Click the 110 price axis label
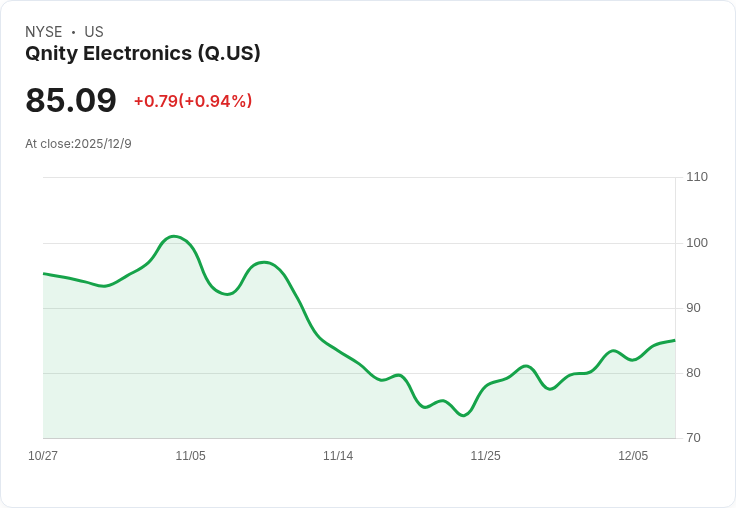 click(x=697, y=177)
